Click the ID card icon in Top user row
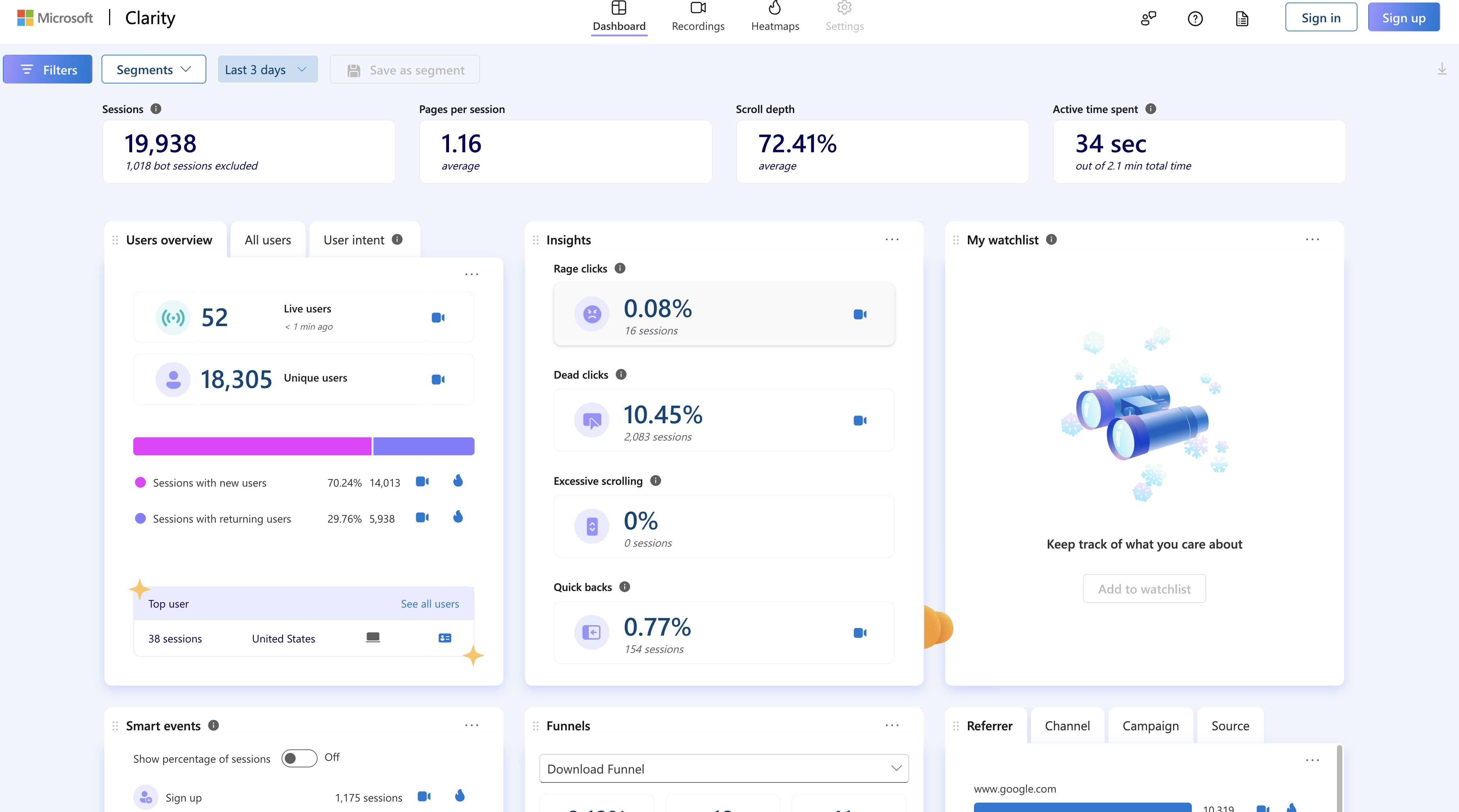Screen dimensions: 1459x812 (x=444, y=637)
